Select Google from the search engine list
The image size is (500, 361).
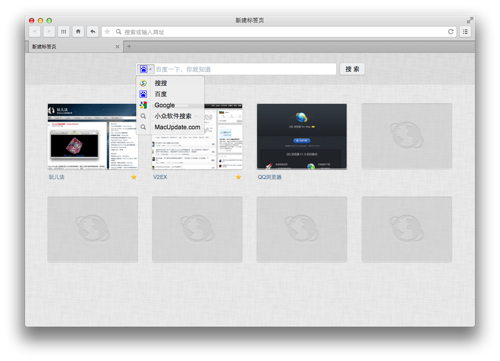click(x=170, y=105)
